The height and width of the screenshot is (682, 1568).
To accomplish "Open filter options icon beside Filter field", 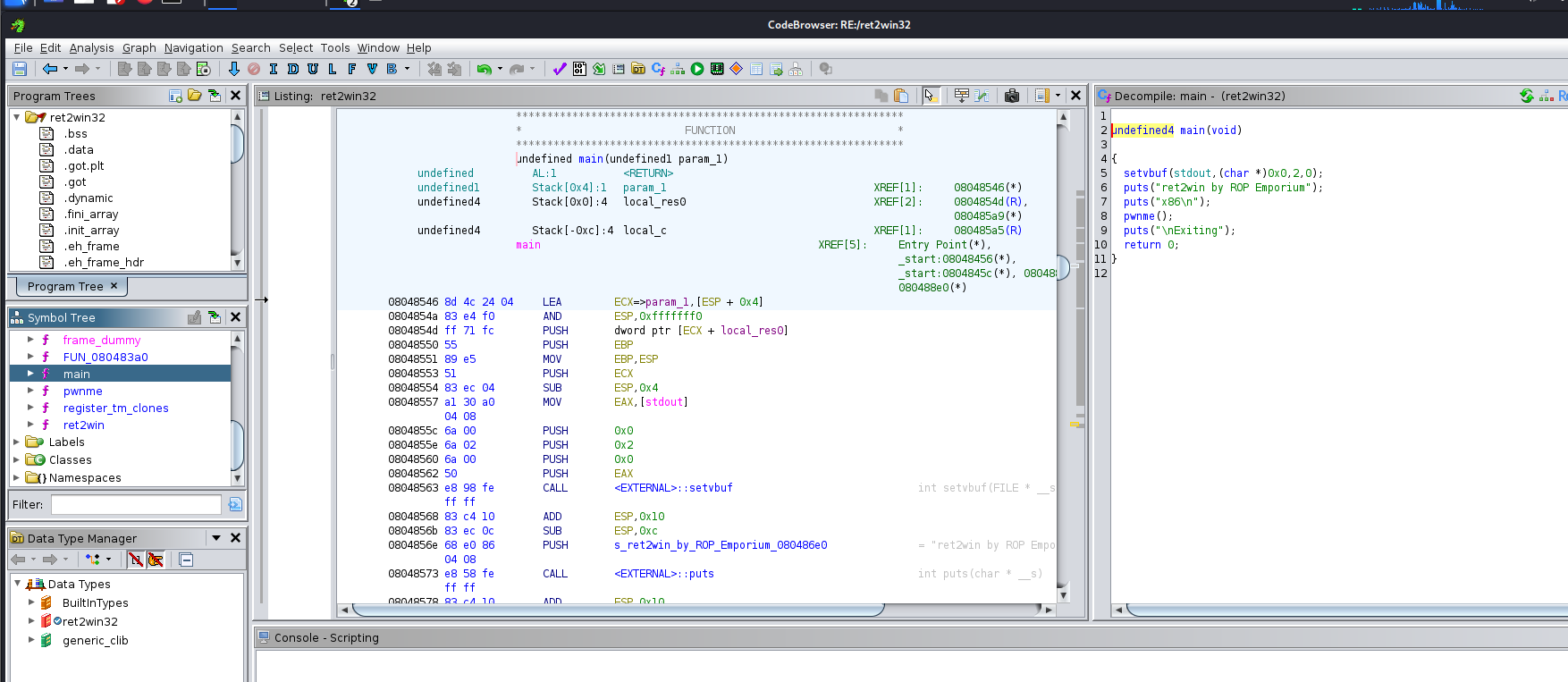I will pyautogui.click(x=235, y=504).
